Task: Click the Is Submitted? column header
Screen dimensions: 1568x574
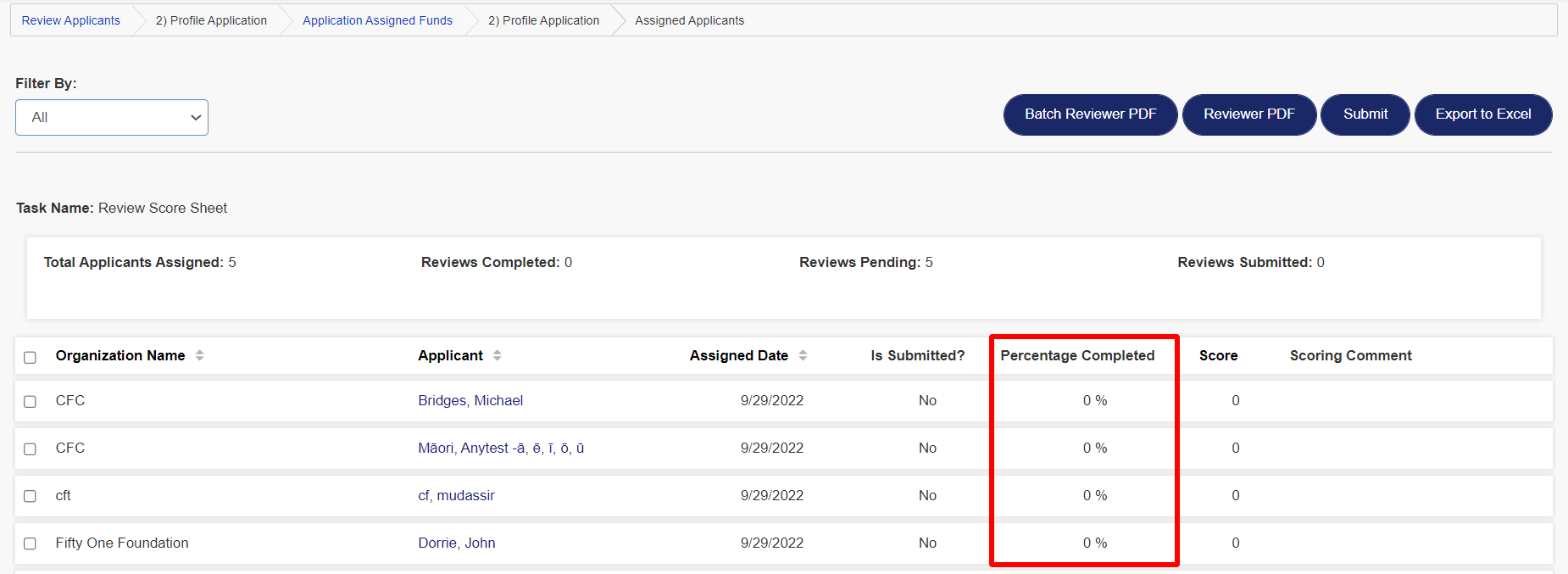Action: click(918, 355)
